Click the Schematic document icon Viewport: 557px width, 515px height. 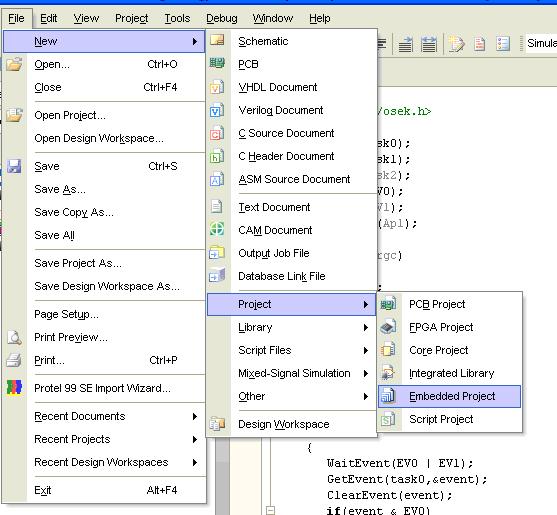[217, 40]
